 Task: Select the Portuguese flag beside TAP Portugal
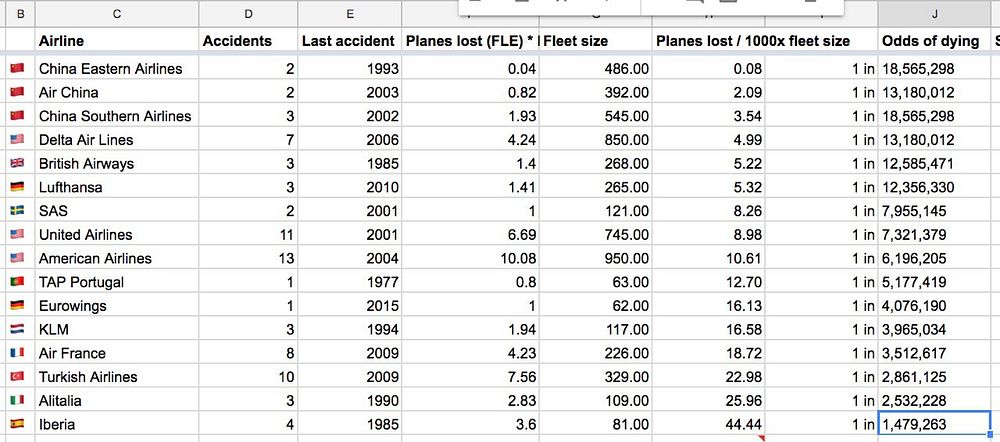pos(17,283)
